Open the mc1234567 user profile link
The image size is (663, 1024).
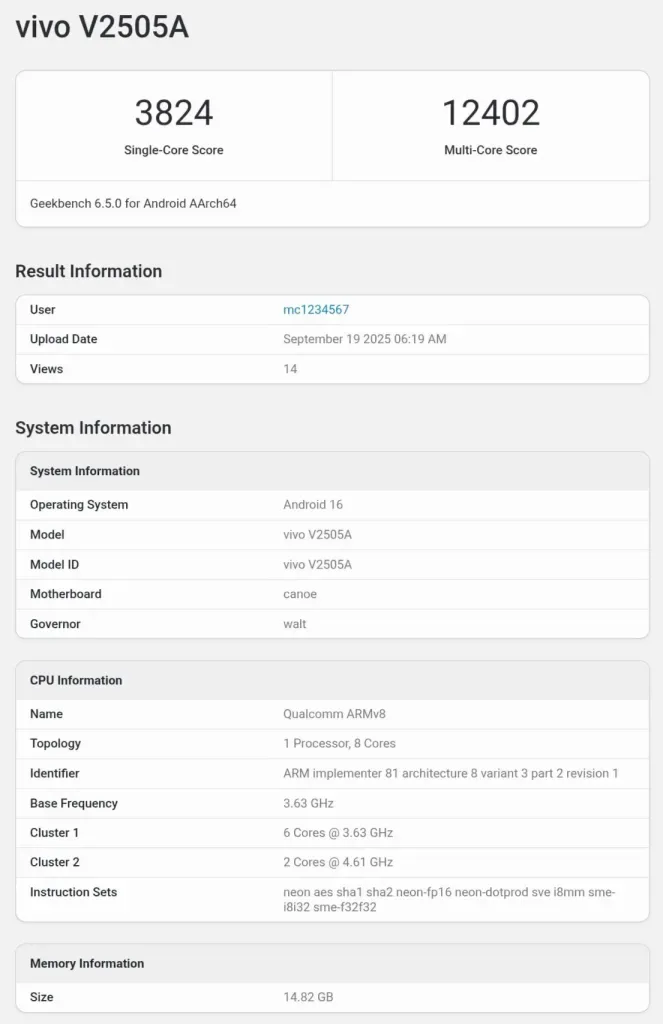315,310
